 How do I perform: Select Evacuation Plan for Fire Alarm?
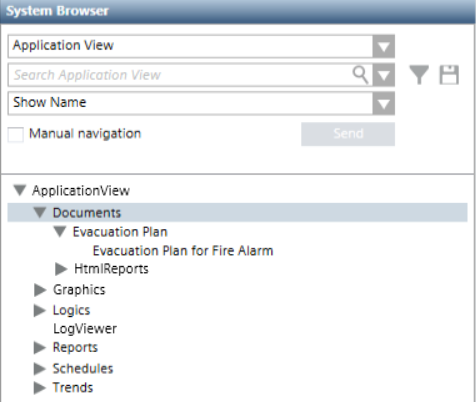(x=183, y=251)
